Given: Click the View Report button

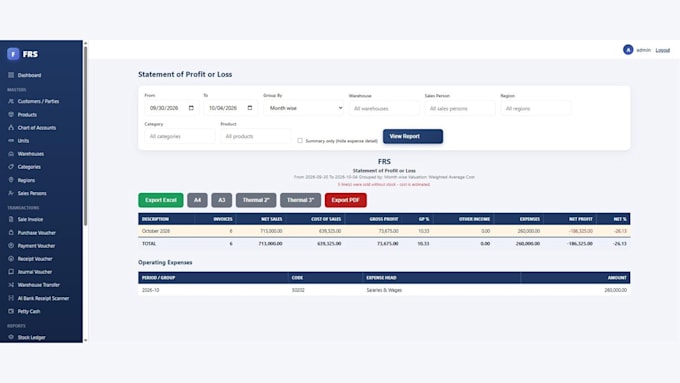Looking at the screenshot, I should point(413,136).
